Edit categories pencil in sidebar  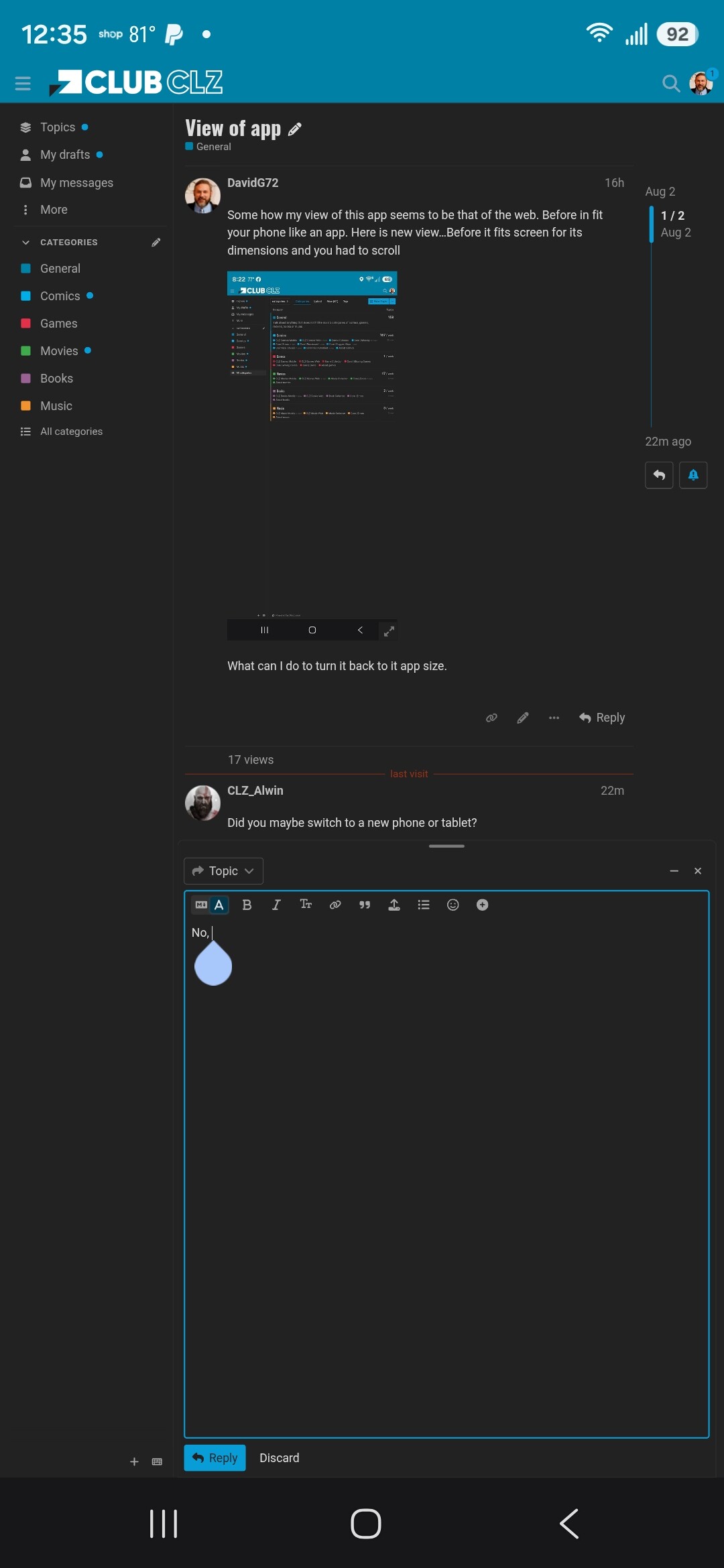coord(156,242)
